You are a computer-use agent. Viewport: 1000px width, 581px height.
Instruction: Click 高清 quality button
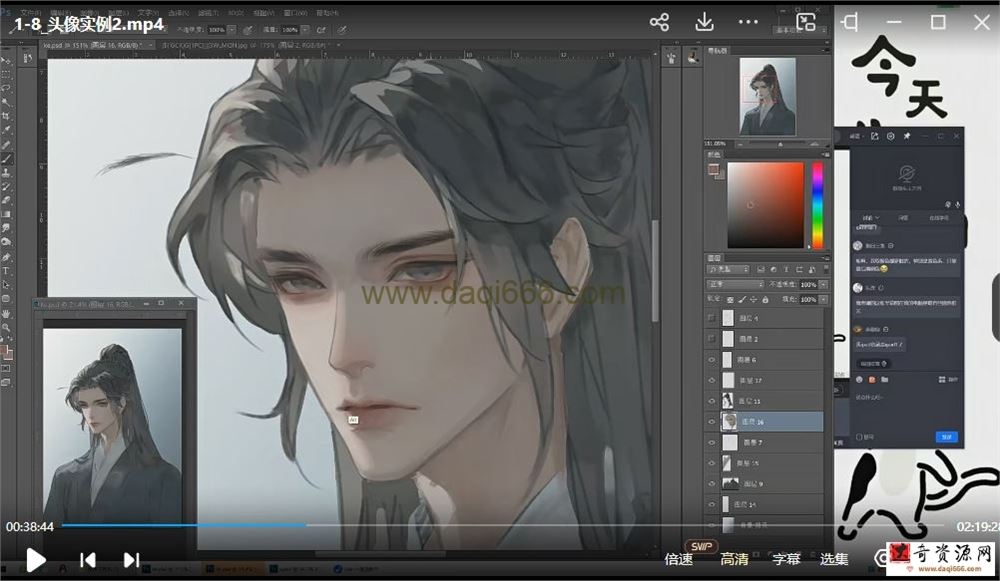pyautogui.click(x=734, y=559)
